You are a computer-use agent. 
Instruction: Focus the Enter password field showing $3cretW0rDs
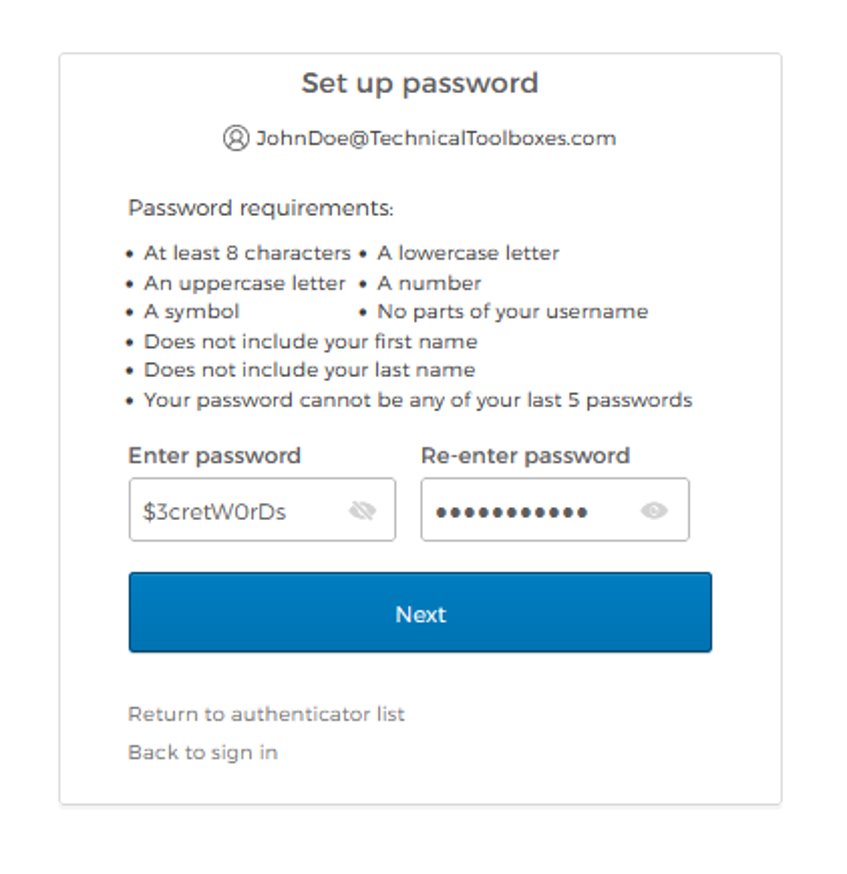262,509
